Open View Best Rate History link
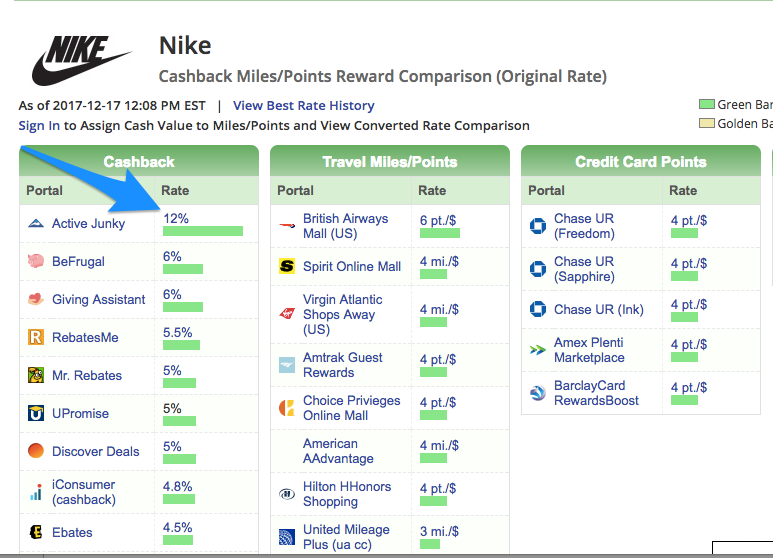773x558 pixels. [x=304, y=105]
